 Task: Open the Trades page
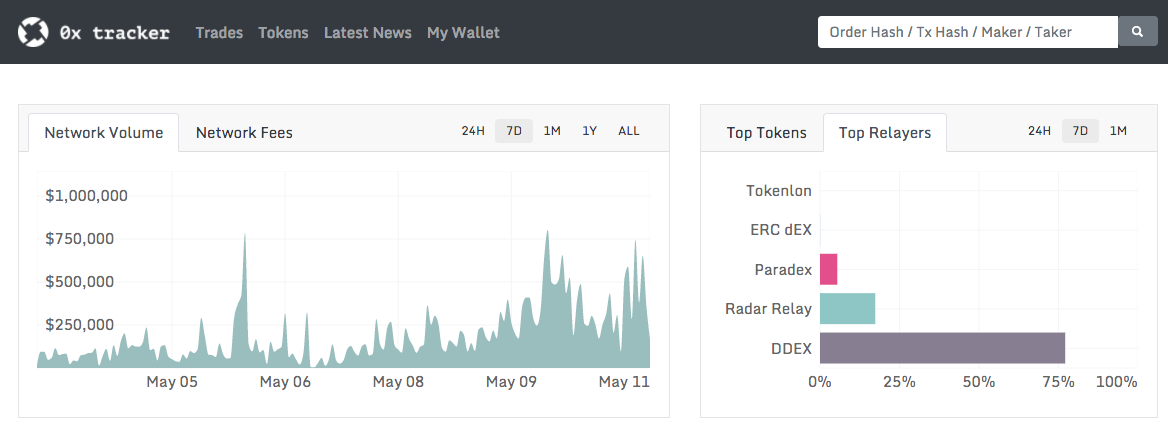point(219,33)
